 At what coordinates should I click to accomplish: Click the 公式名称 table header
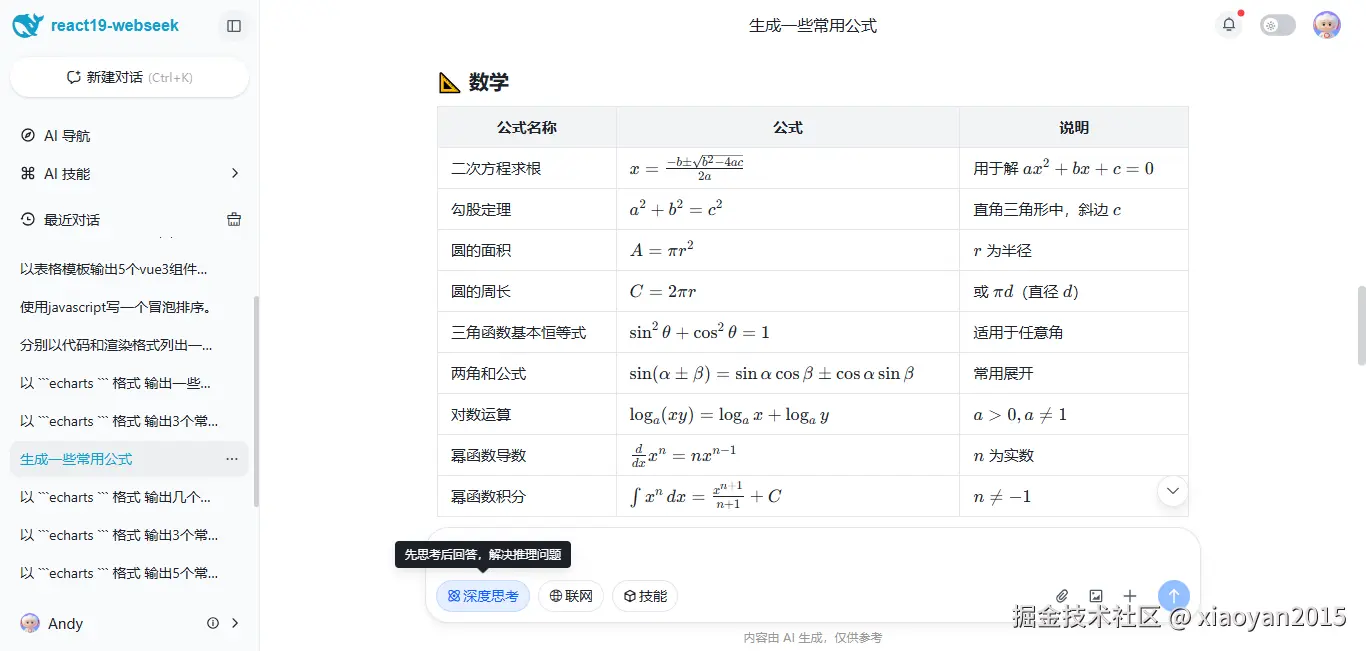click(x=527, y=127)
